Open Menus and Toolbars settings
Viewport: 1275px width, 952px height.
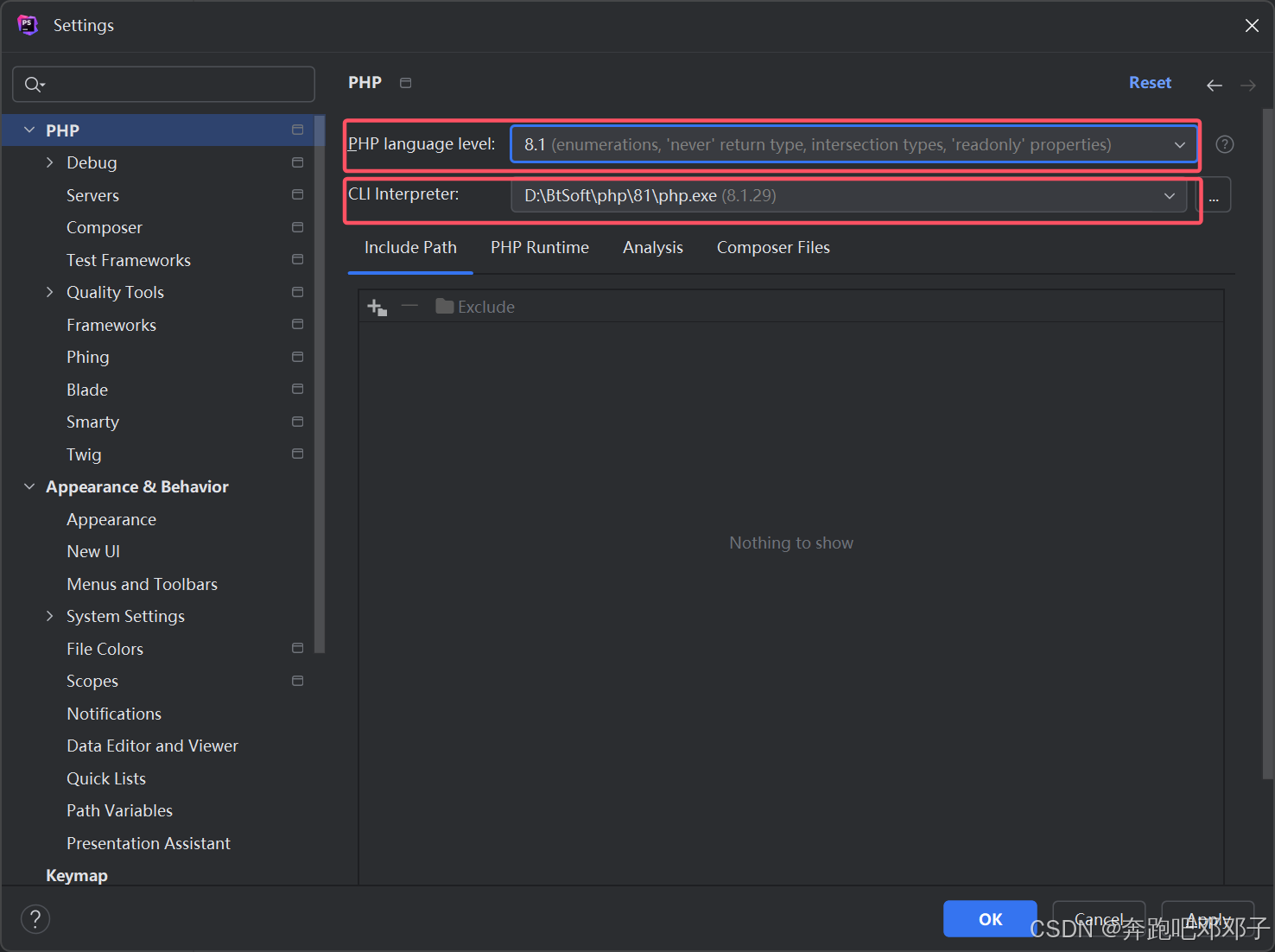(x=142, y=584)
